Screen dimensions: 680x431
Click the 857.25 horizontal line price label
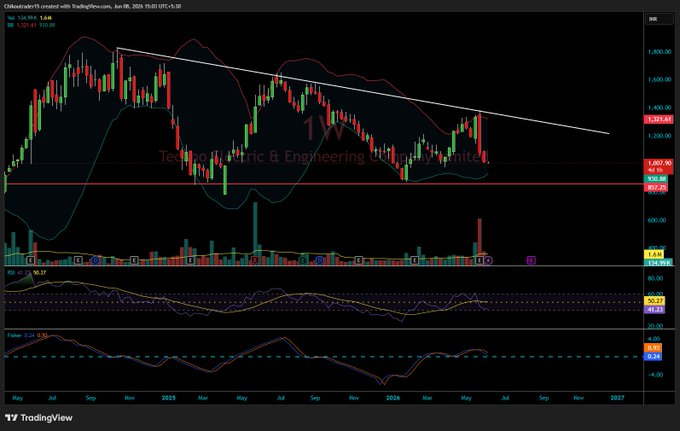656,187
